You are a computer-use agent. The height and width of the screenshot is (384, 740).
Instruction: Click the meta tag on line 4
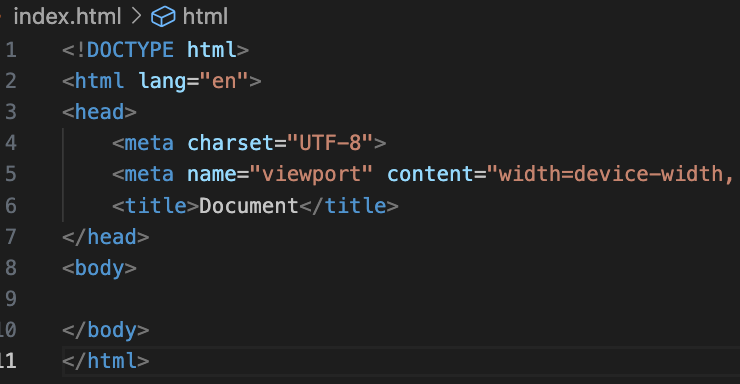pos(149,143)
